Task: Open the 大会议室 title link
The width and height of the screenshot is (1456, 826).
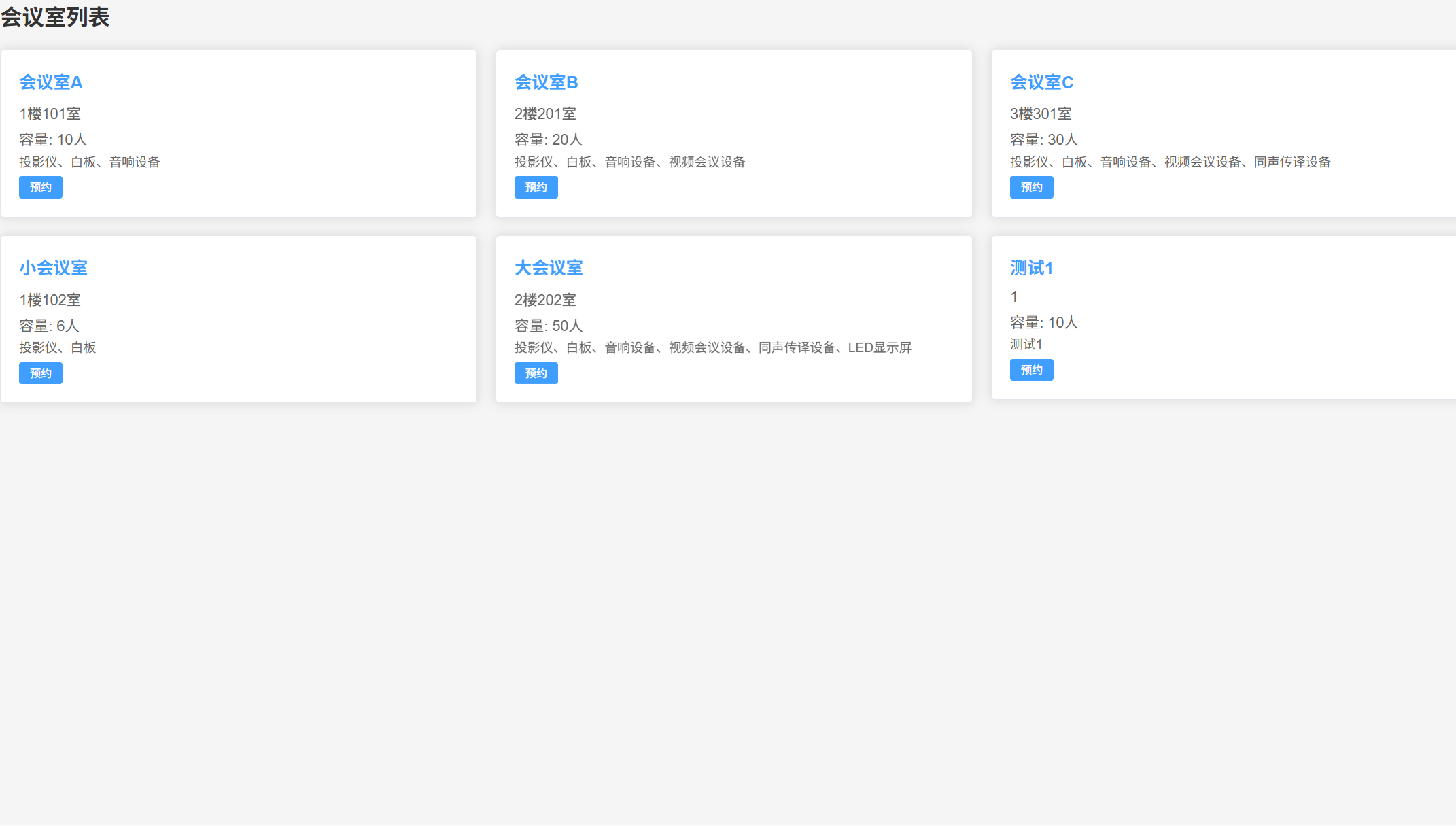Action: (x=549, y=268)
